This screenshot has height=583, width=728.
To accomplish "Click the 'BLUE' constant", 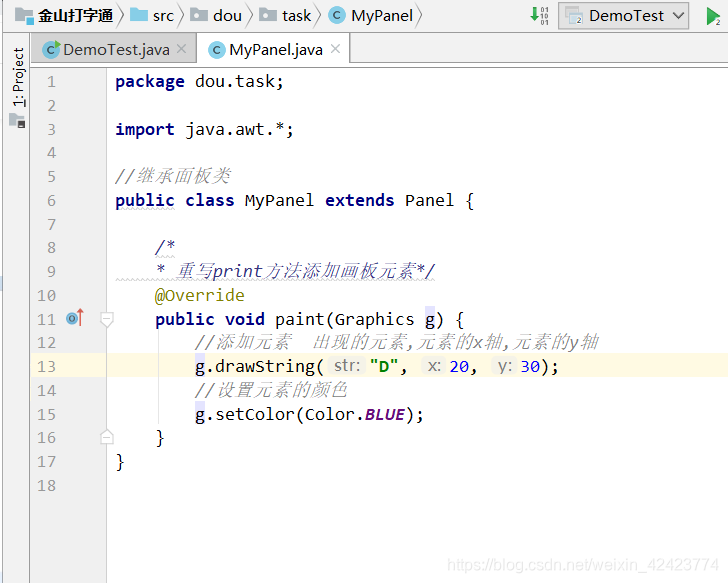I will [384, 415].
